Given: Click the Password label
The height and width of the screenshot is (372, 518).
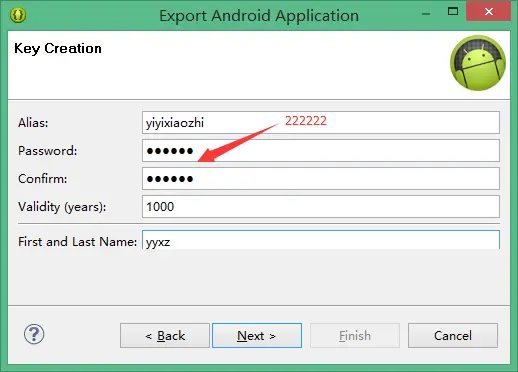Looking at the screenshot, I should pyautogui.click(x=47, y=151).
